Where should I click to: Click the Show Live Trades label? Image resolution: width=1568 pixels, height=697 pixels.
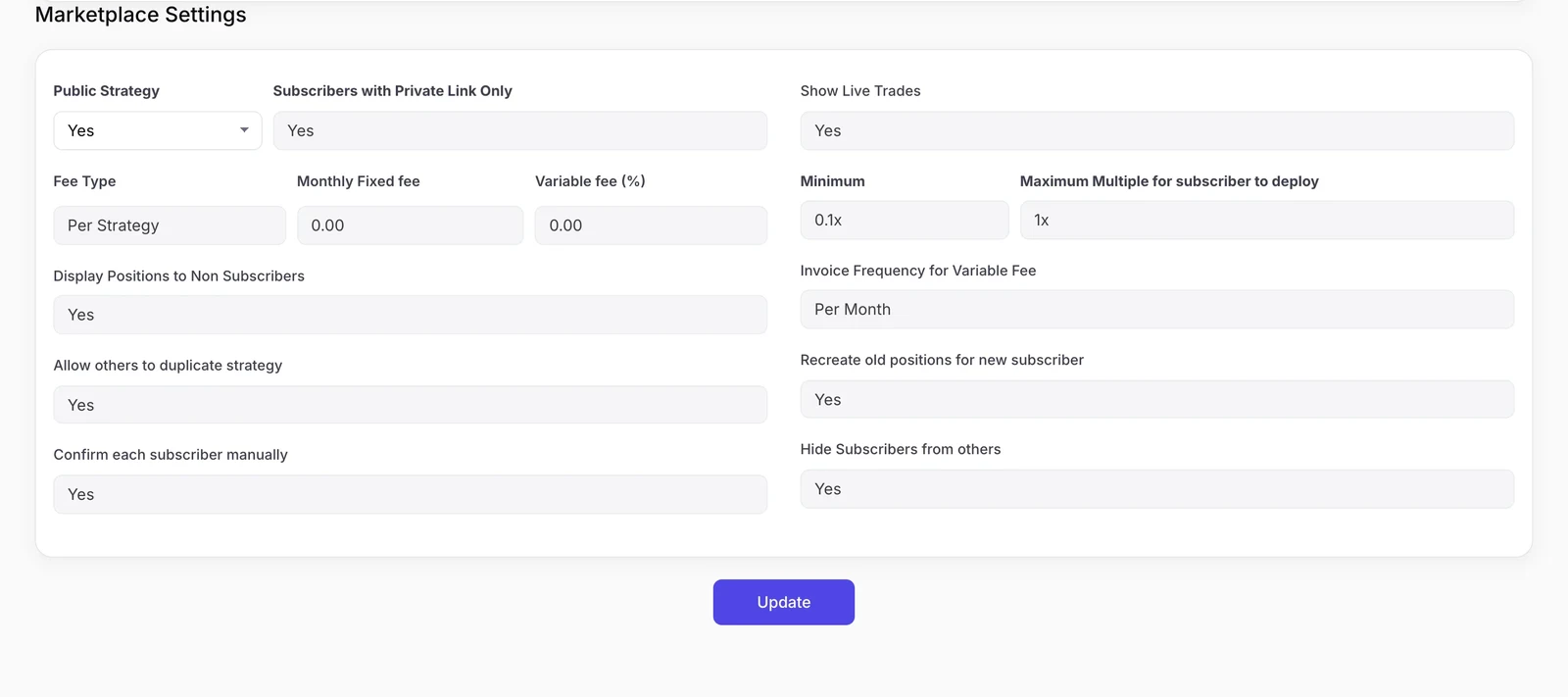click(x=860, y=91)
